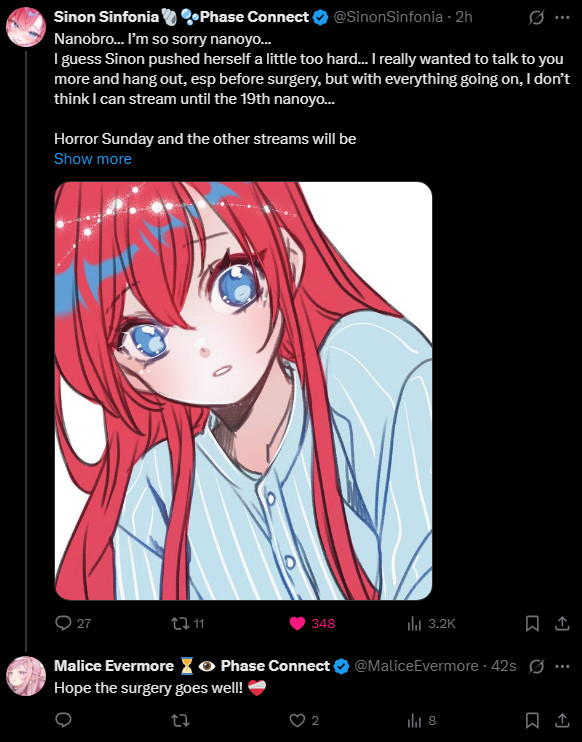Bookmark Sinon Sinfonia's post
Screen dimensions: 582x742
click(x=532, y=623)
